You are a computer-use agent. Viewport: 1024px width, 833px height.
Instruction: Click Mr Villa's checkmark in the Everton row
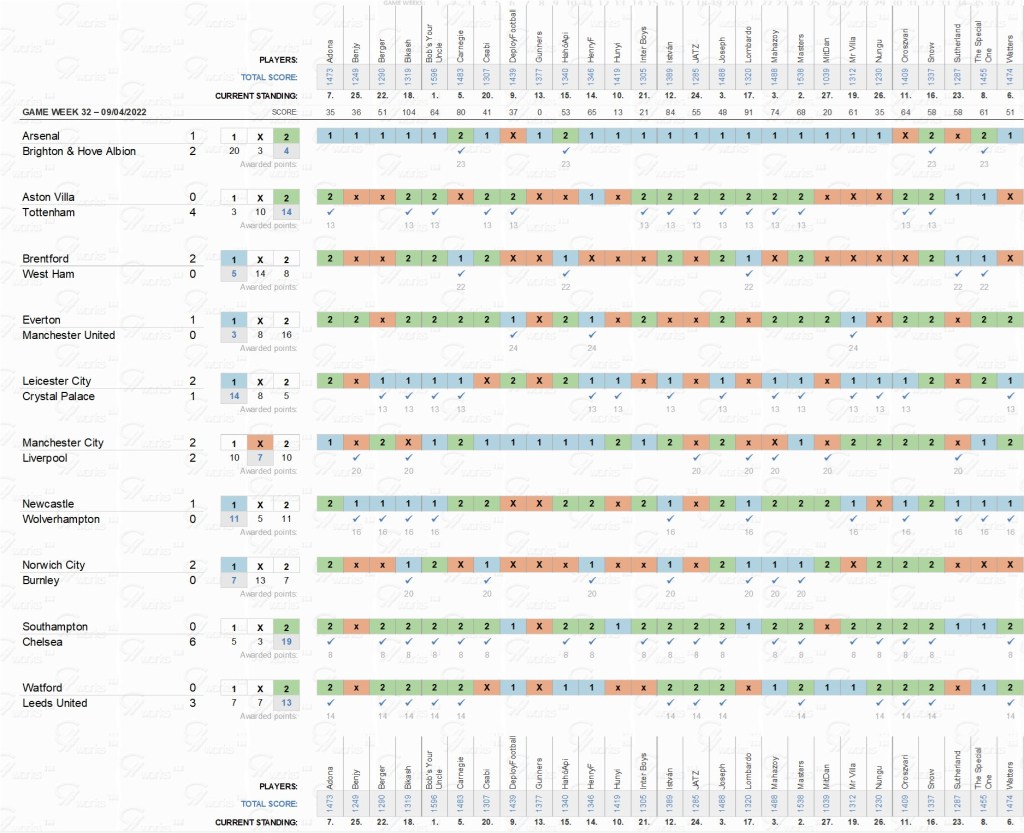pyautogui.click(x=852, y=335)
